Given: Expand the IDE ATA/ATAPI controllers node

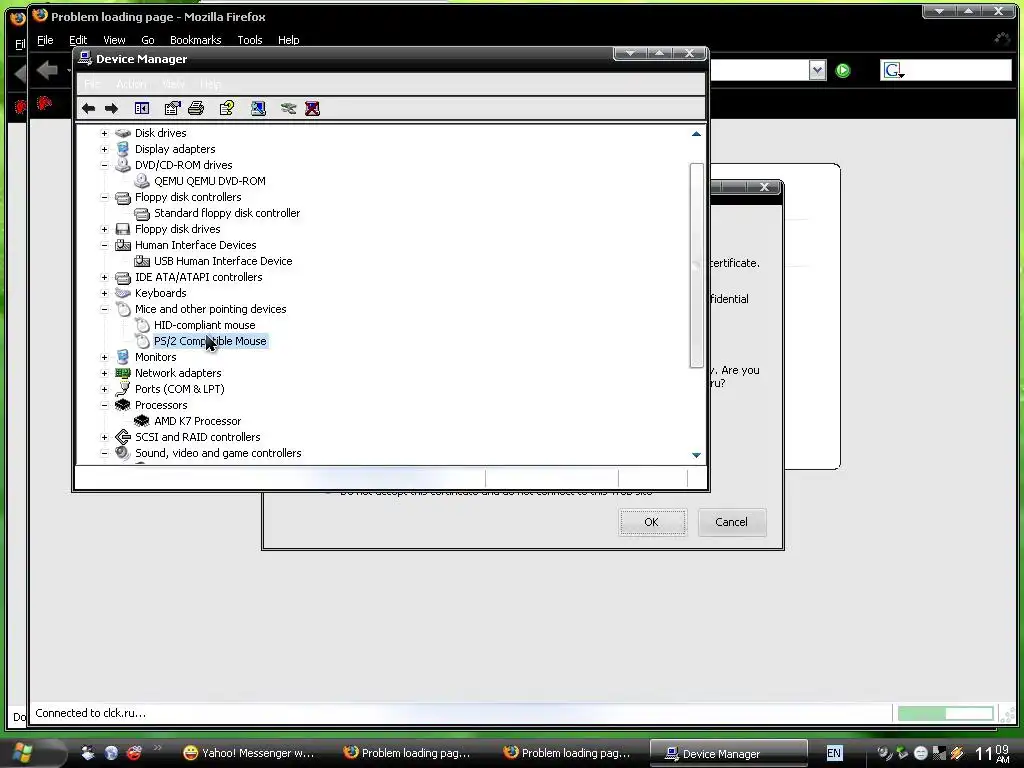Looking at the screenshot, I should 104,277.
